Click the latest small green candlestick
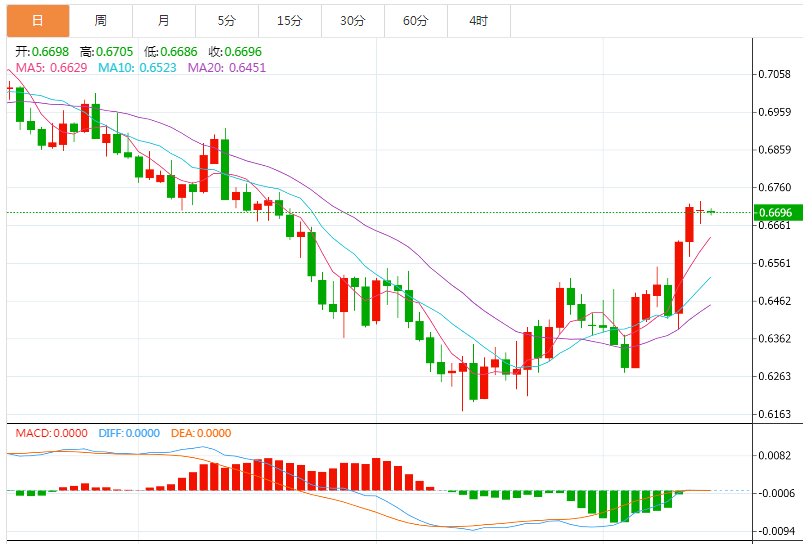 point(711,212)
